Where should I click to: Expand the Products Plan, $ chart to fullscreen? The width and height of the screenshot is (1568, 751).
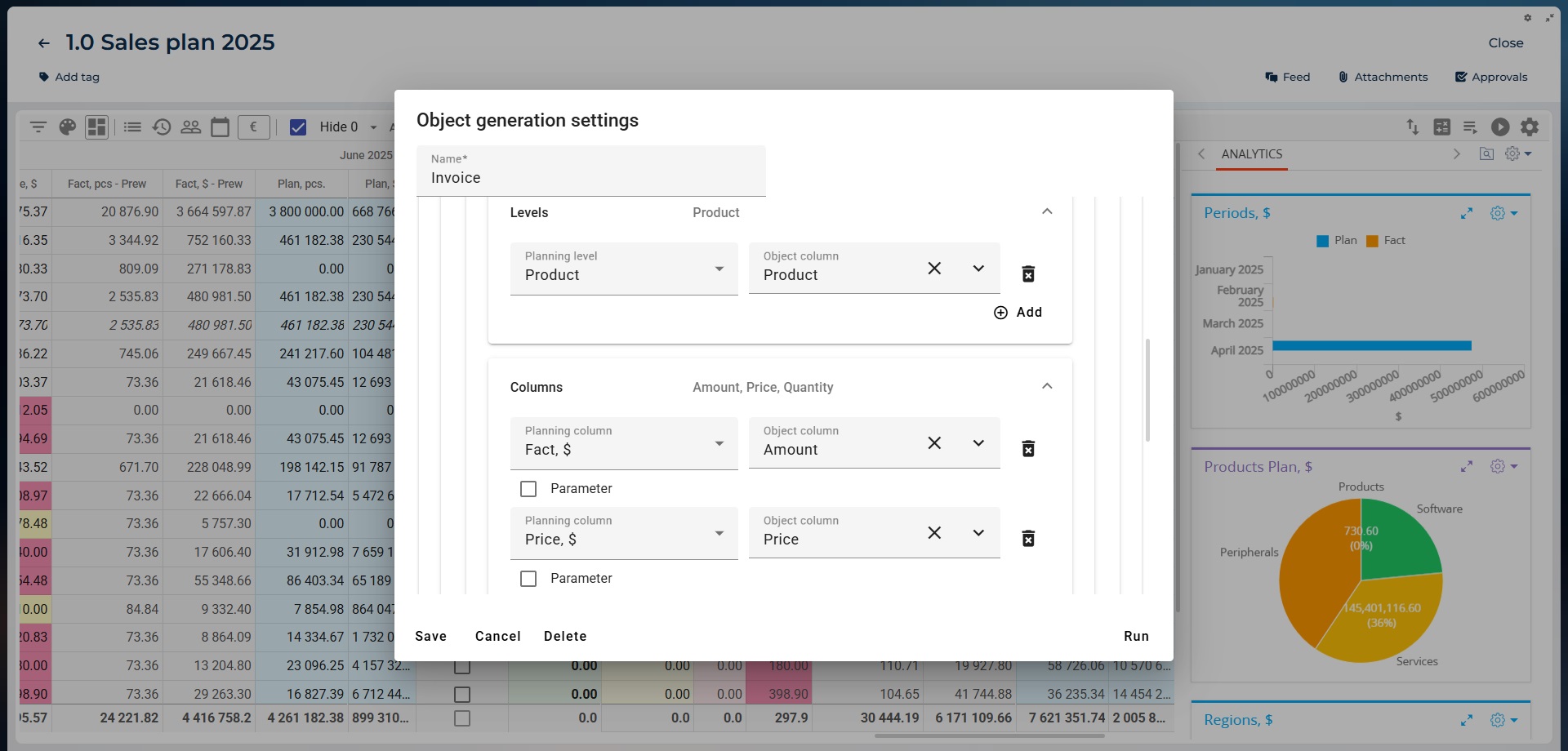[1467, 466]
